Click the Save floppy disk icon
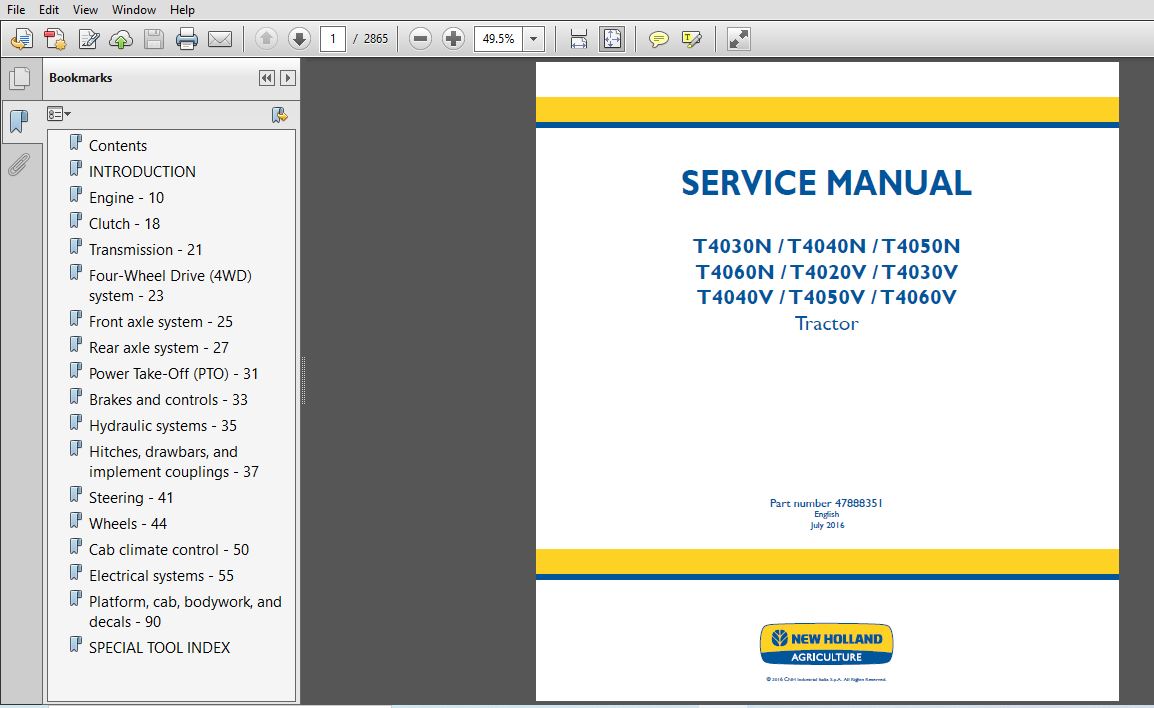 [154, 39]
